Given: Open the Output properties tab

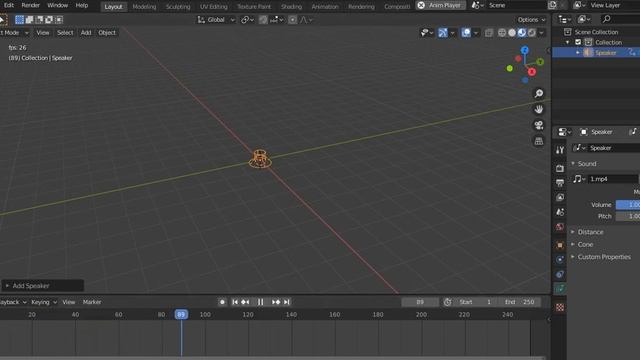Looking at the screenshot, I should 560,183.
